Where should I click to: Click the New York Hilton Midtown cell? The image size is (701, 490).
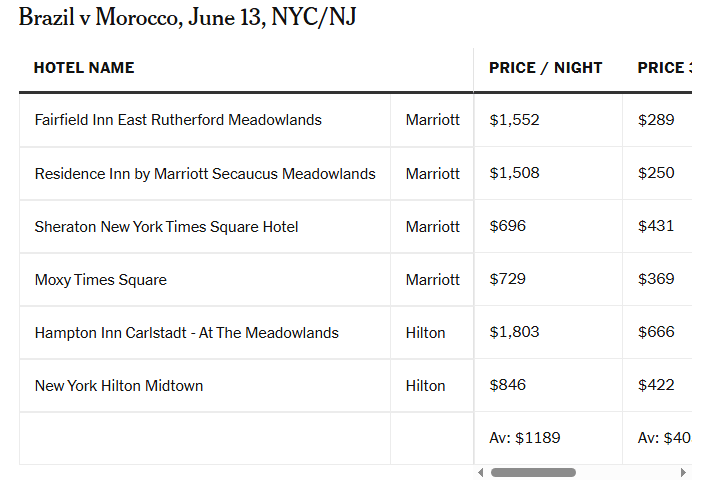pyautogui.click(x=119, y=386)
